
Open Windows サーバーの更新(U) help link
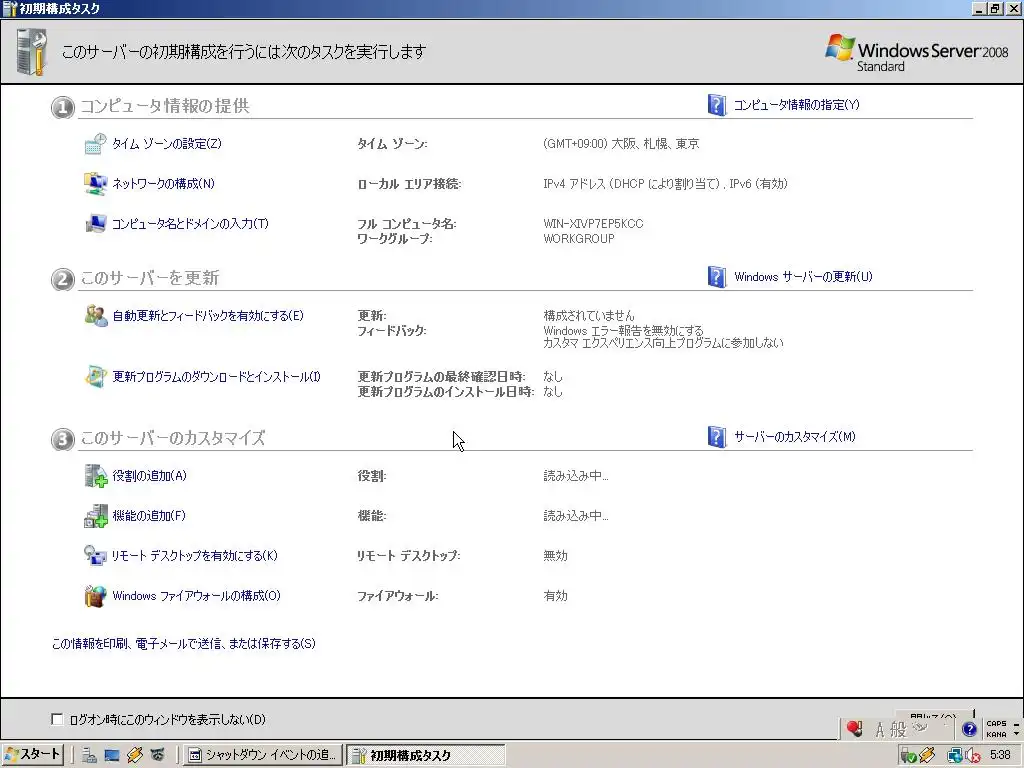[x=803, y=277]
